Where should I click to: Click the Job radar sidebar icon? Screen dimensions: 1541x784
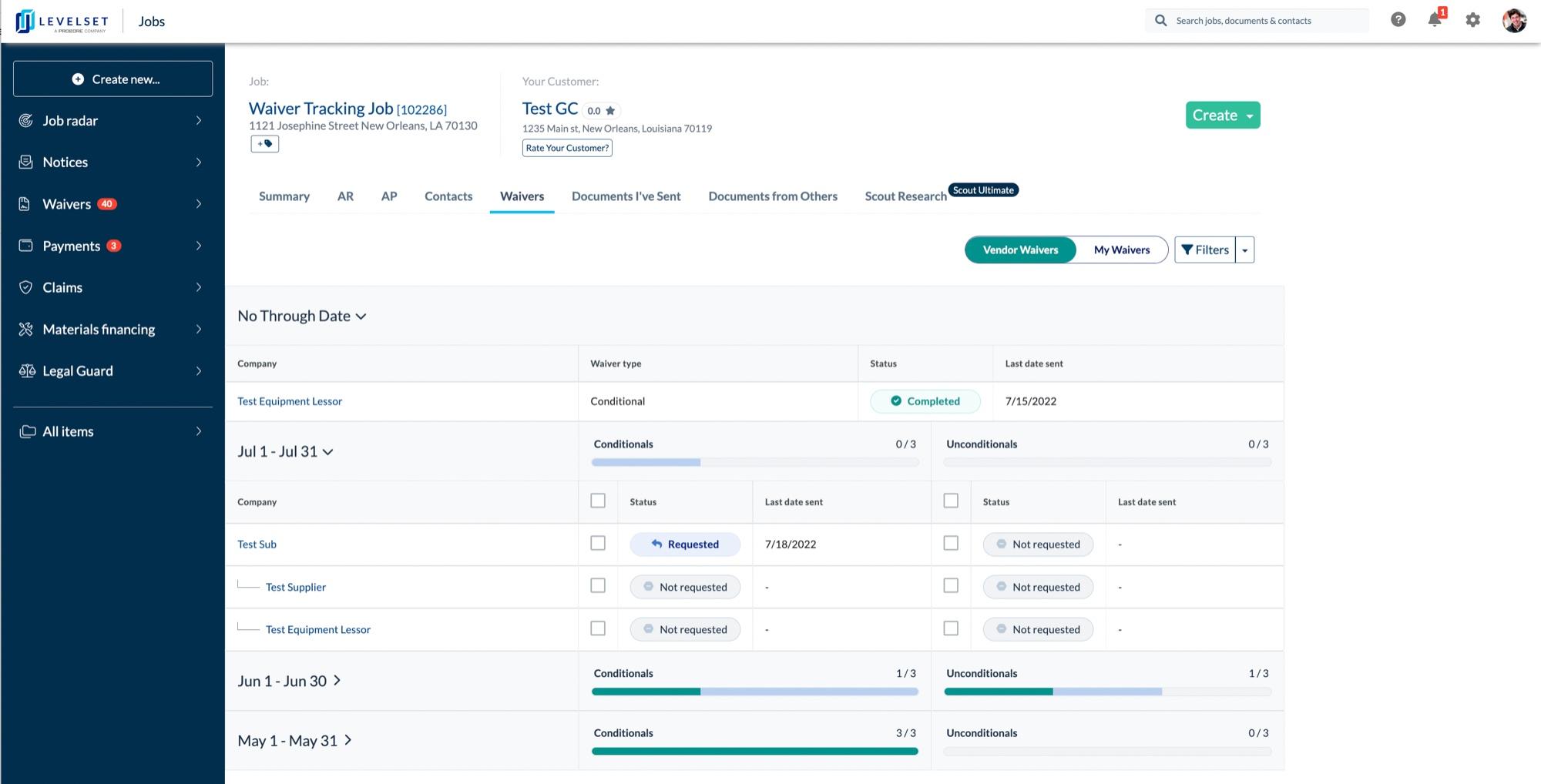(x=26, y=121)
